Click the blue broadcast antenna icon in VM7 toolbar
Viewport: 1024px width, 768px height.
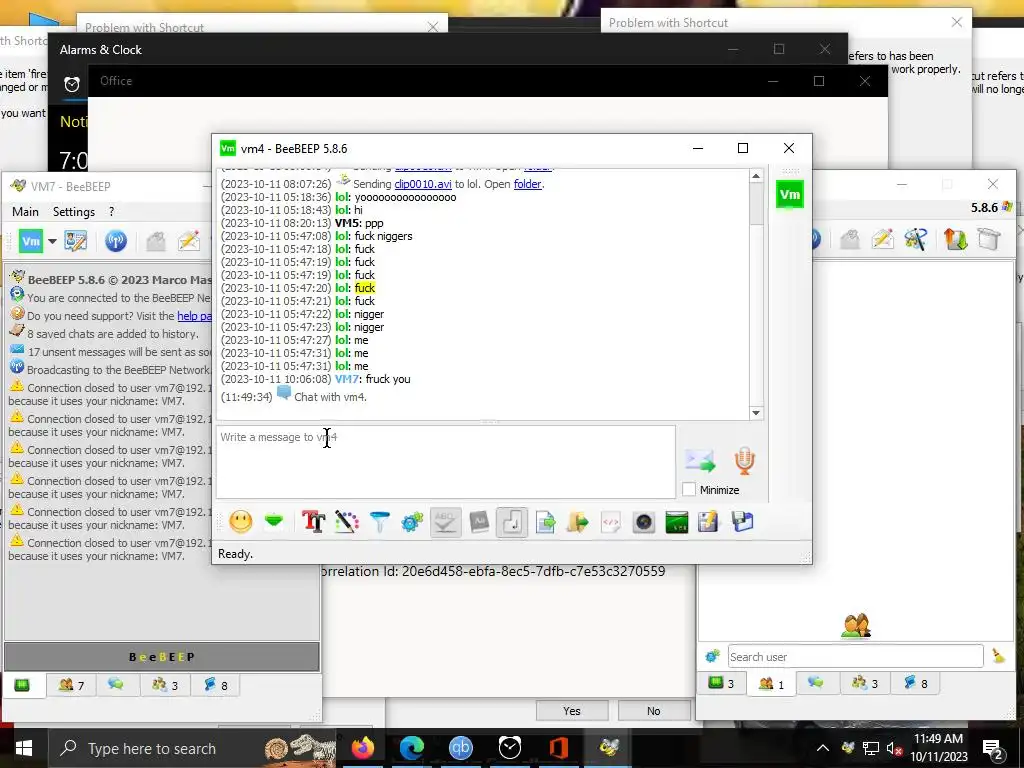point(116,241)
